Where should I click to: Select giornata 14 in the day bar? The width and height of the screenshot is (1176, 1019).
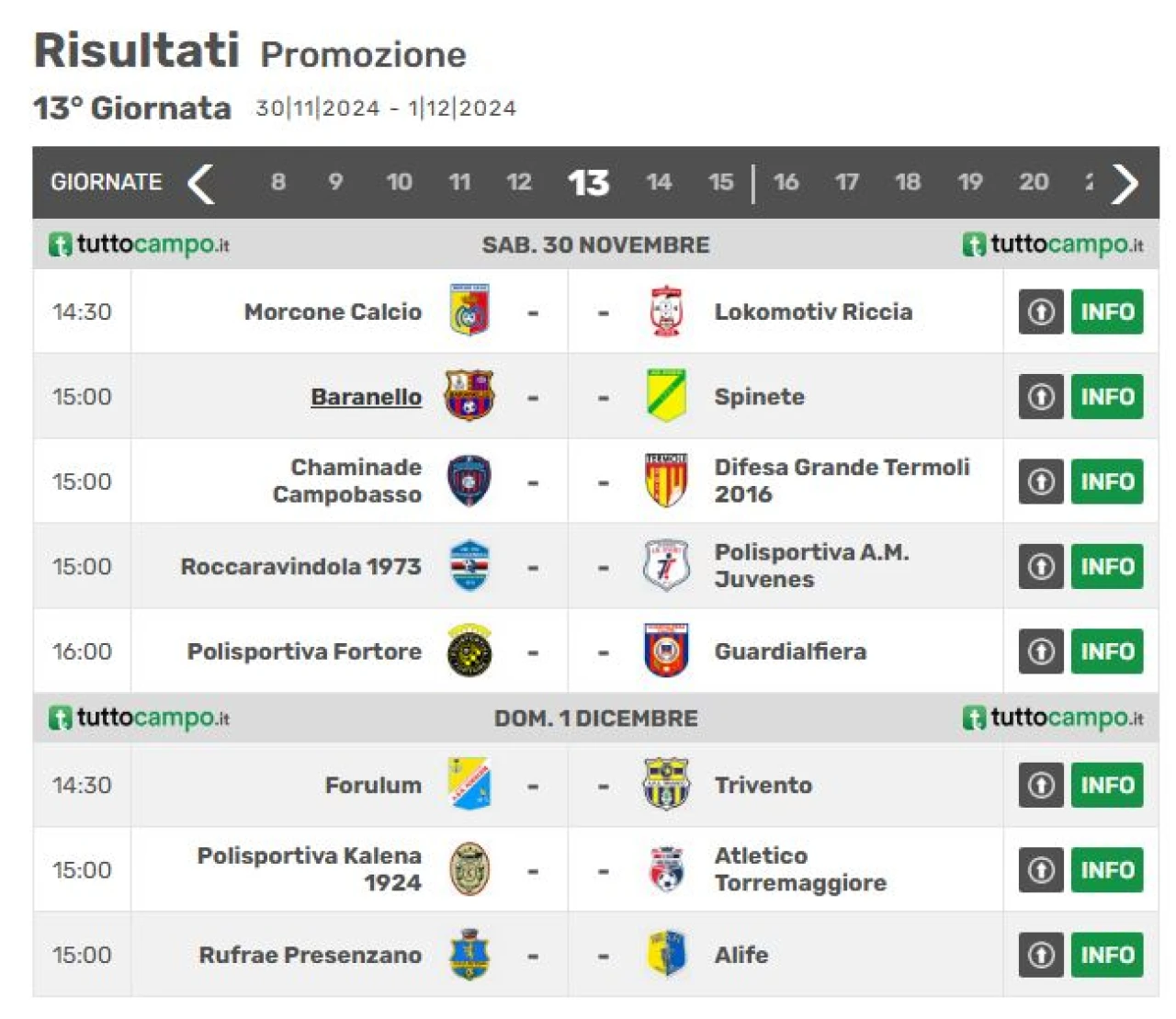[659, 182]
